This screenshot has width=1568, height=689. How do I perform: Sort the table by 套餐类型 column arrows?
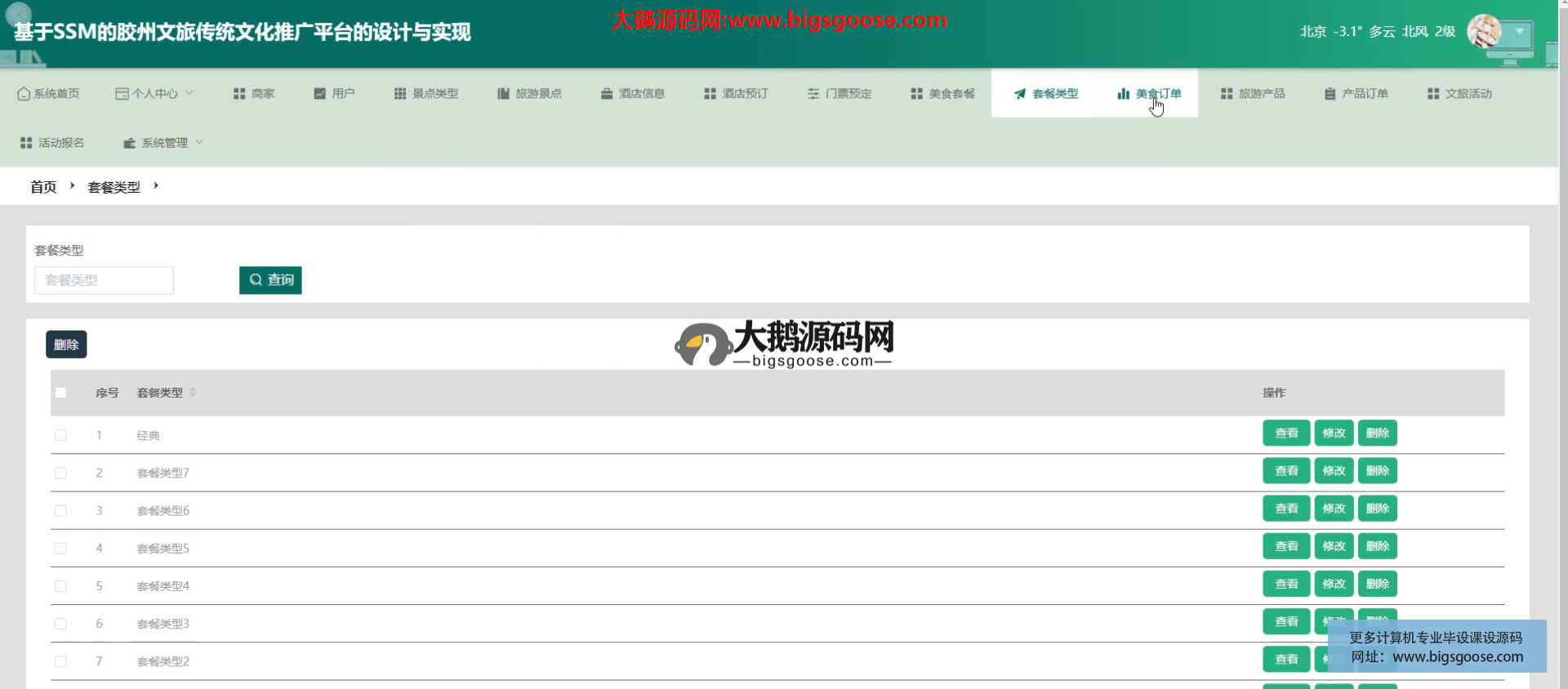tap(193, 393)
